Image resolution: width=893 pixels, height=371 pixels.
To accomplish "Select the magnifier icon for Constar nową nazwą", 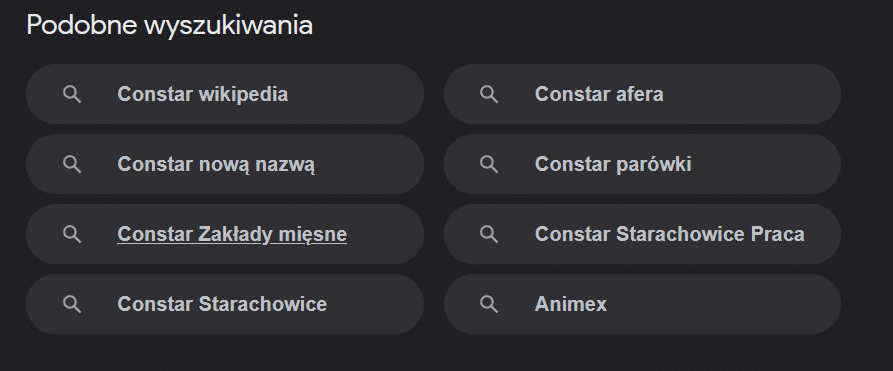I will tap(72, 165).
